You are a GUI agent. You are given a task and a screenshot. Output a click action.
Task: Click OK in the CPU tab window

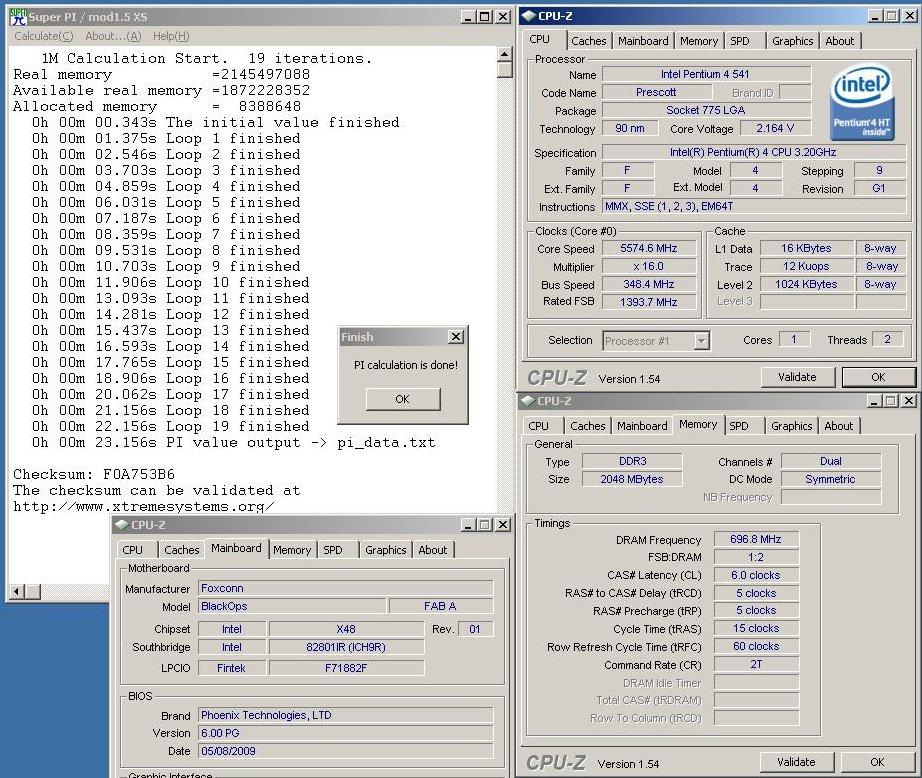click(878, 377)
